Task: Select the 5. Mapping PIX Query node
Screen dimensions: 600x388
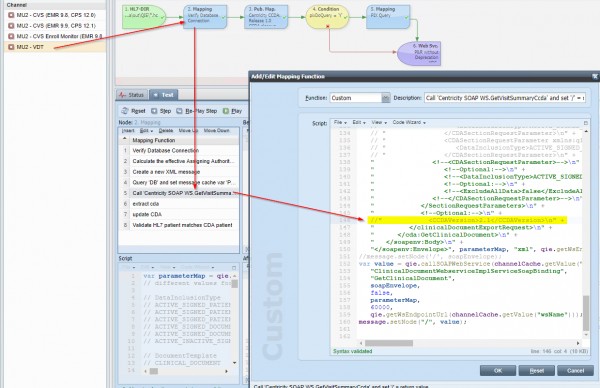Action: point(388,16)
